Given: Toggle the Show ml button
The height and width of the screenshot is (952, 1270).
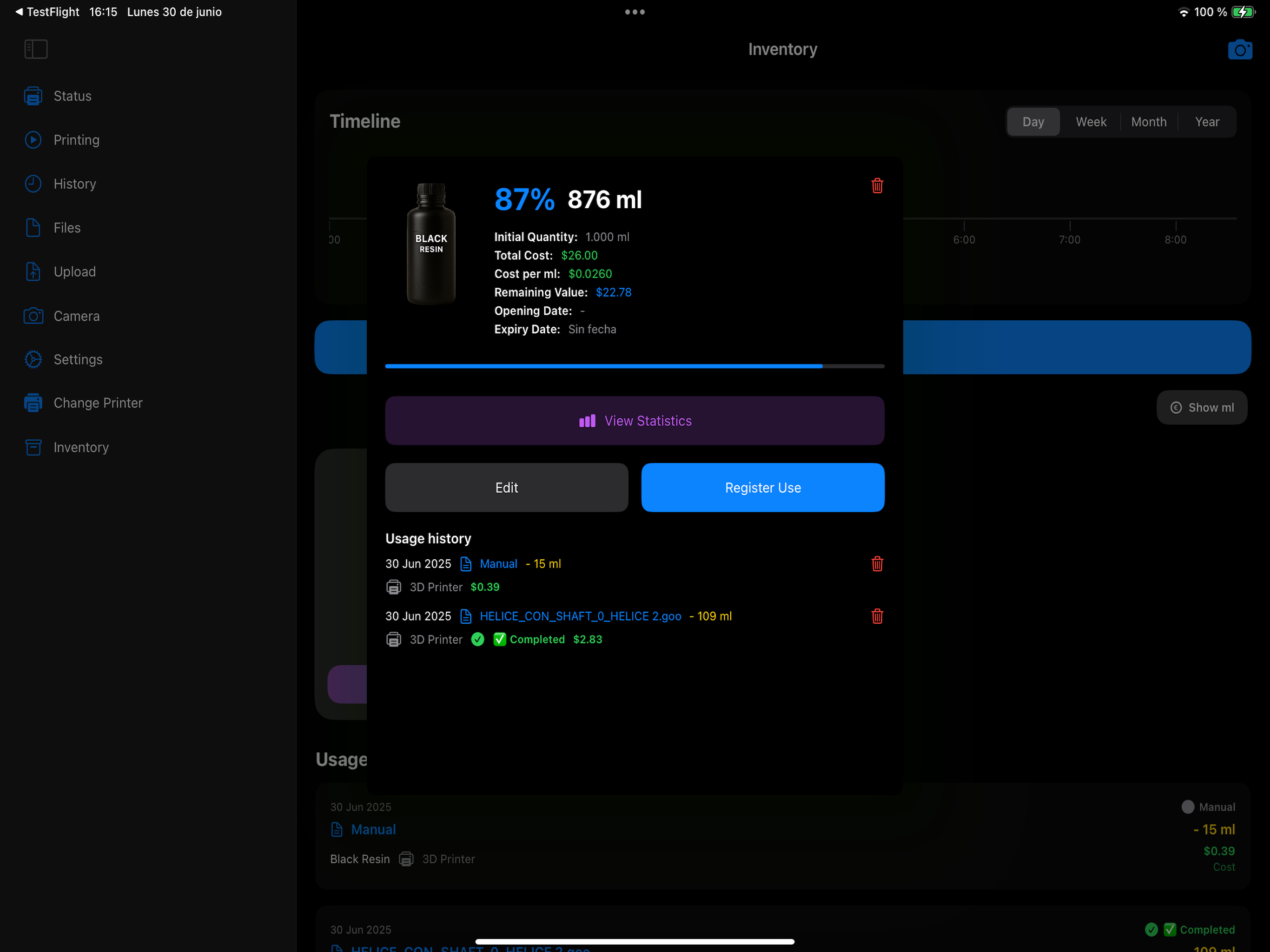Looking at the screenshot, I should (1201, 408).
